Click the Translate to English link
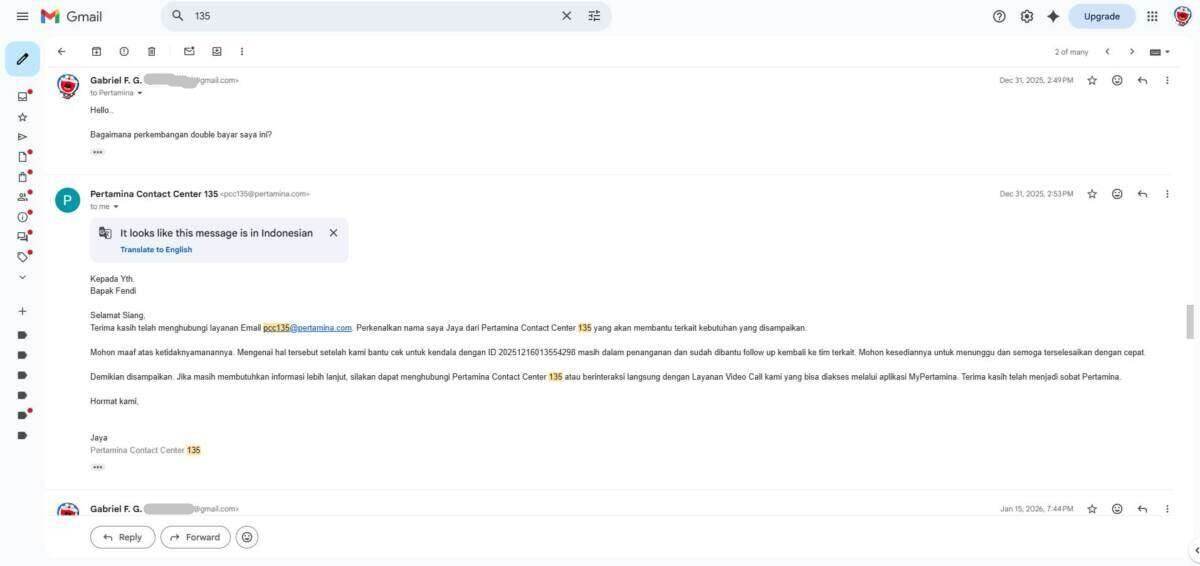The image size is (1200, 566). pyautogui.click(x=156, y=250)
